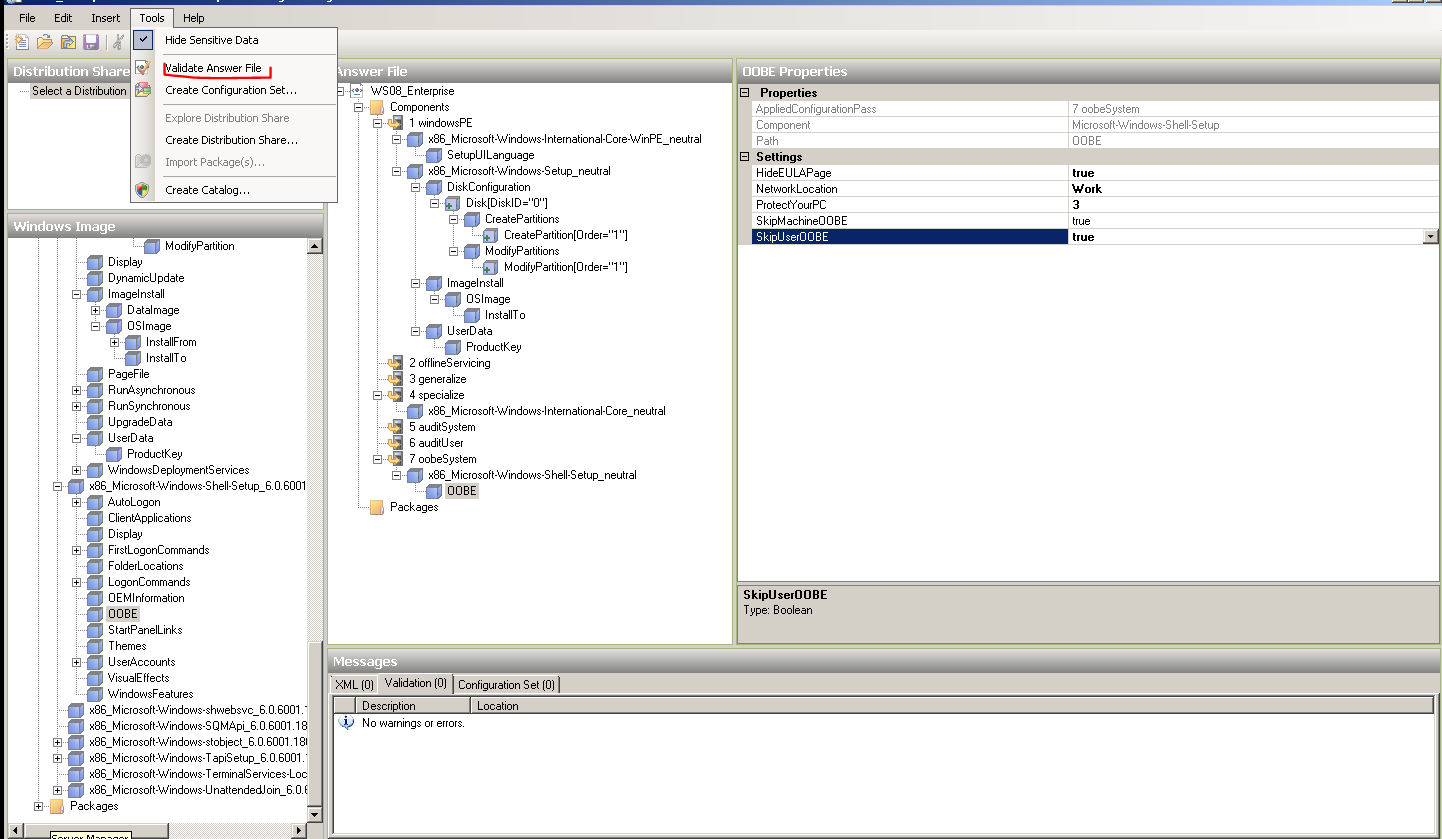This screenshot has height=839, width=1442.
Task: Switch to the Configuration Set (0) tab
Action: 506,684
